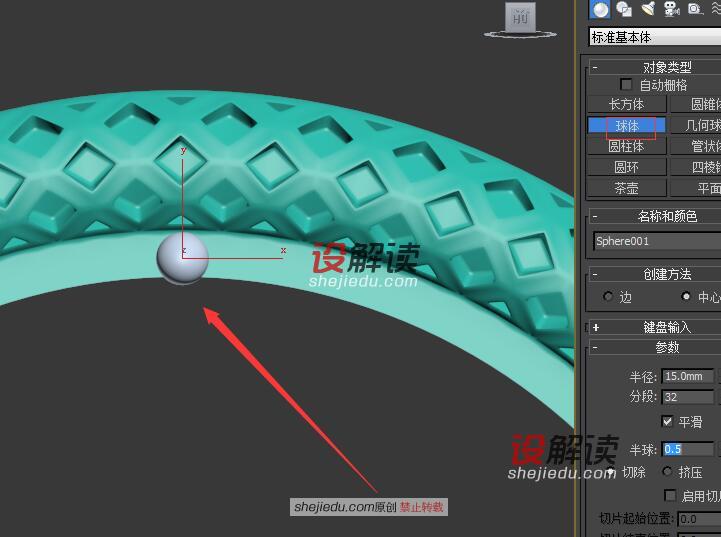Image resolution: width=721 pixels, height=537 pixels.
Task: Click the 茶壶 (Teapot) button
Action: 627,188
